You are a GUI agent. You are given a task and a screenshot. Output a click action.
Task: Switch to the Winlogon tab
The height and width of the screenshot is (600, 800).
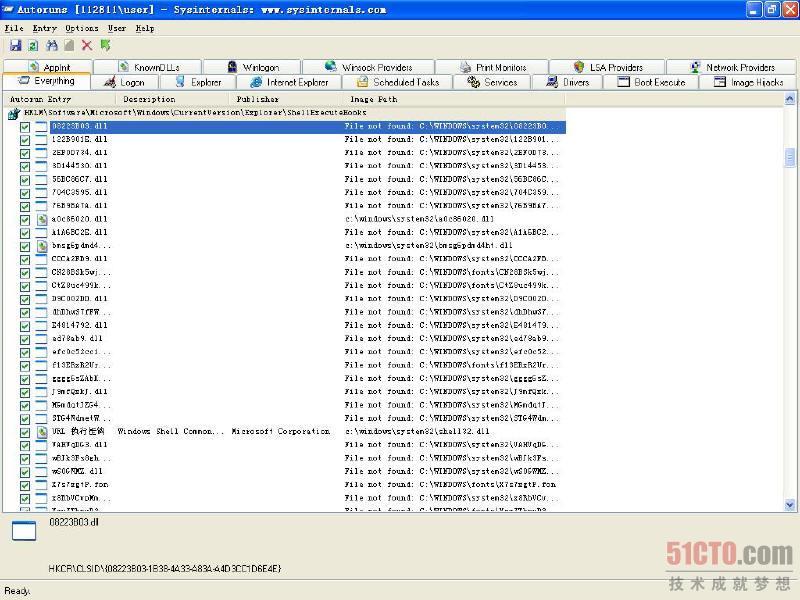(253, 67)
